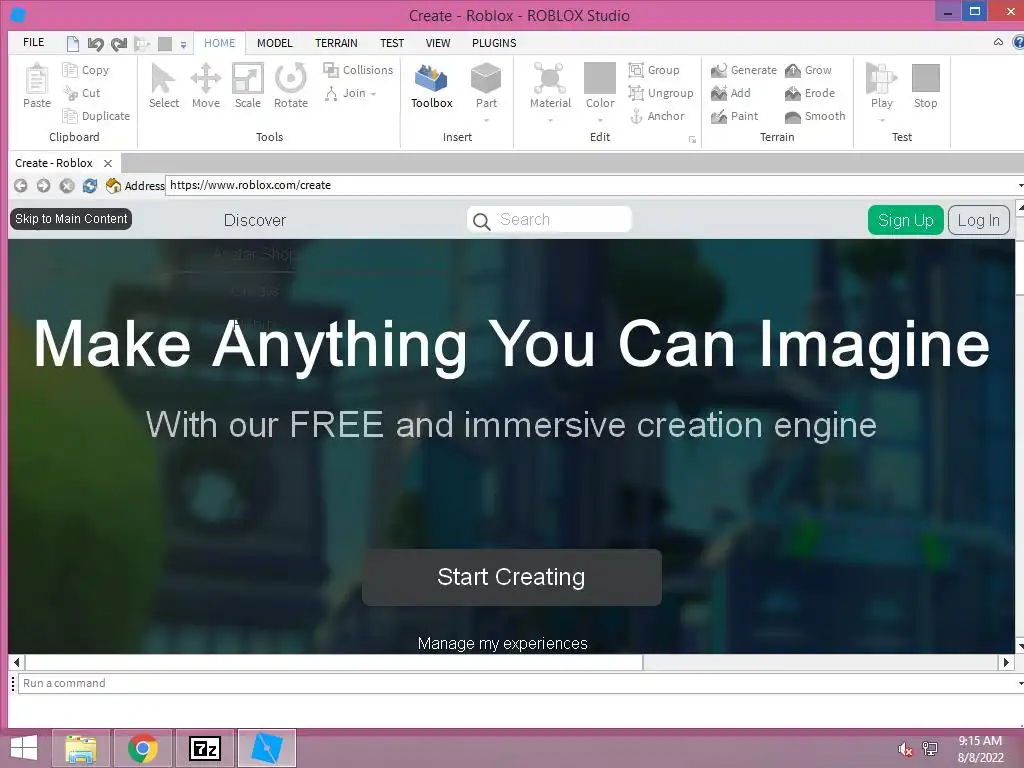
Task: Switch to the PLUGINS ribbon tab
Action: point(494,43)
